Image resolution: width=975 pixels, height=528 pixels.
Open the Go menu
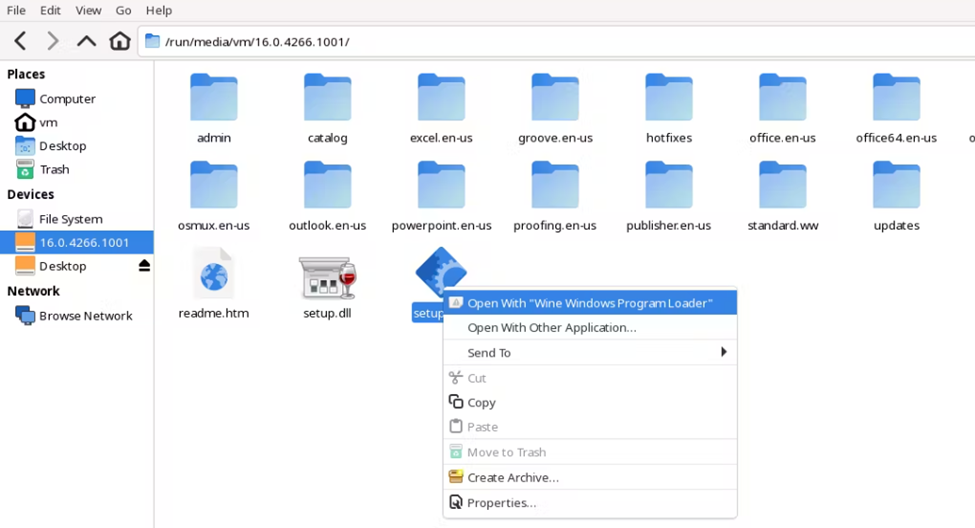(123, 10)
